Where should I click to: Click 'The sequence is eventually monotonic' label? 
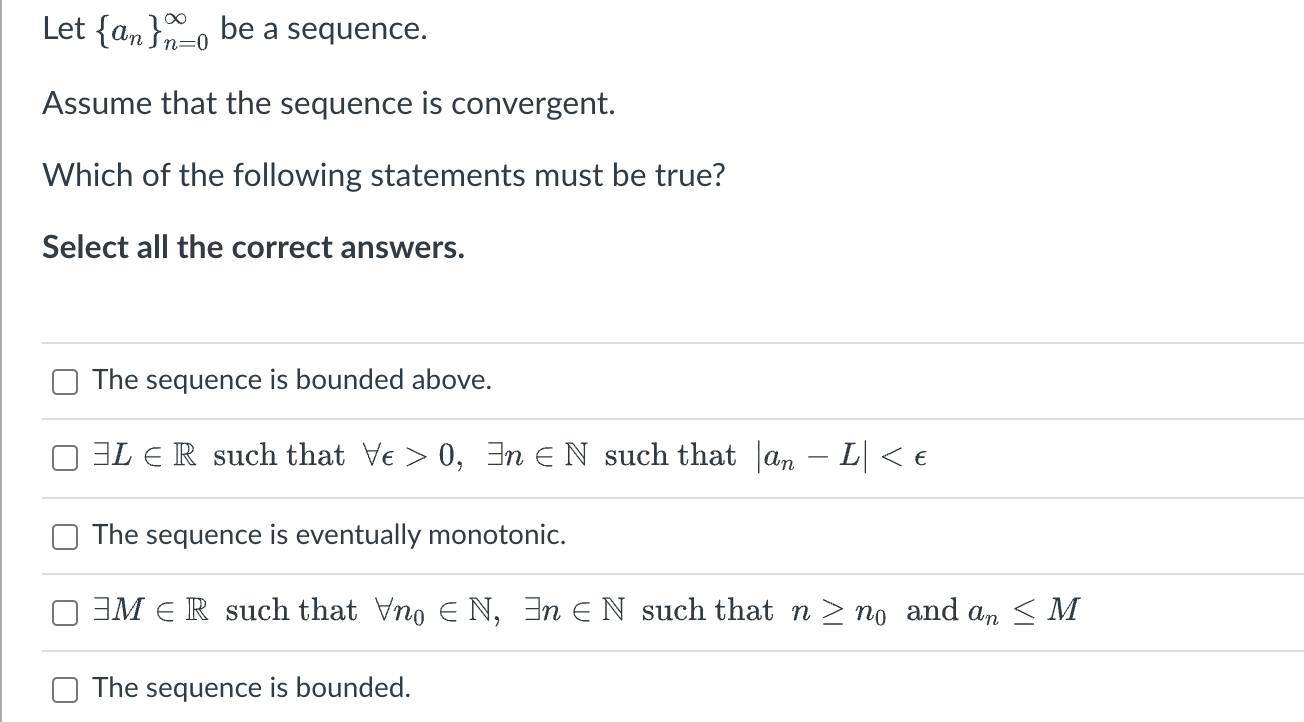328,535
